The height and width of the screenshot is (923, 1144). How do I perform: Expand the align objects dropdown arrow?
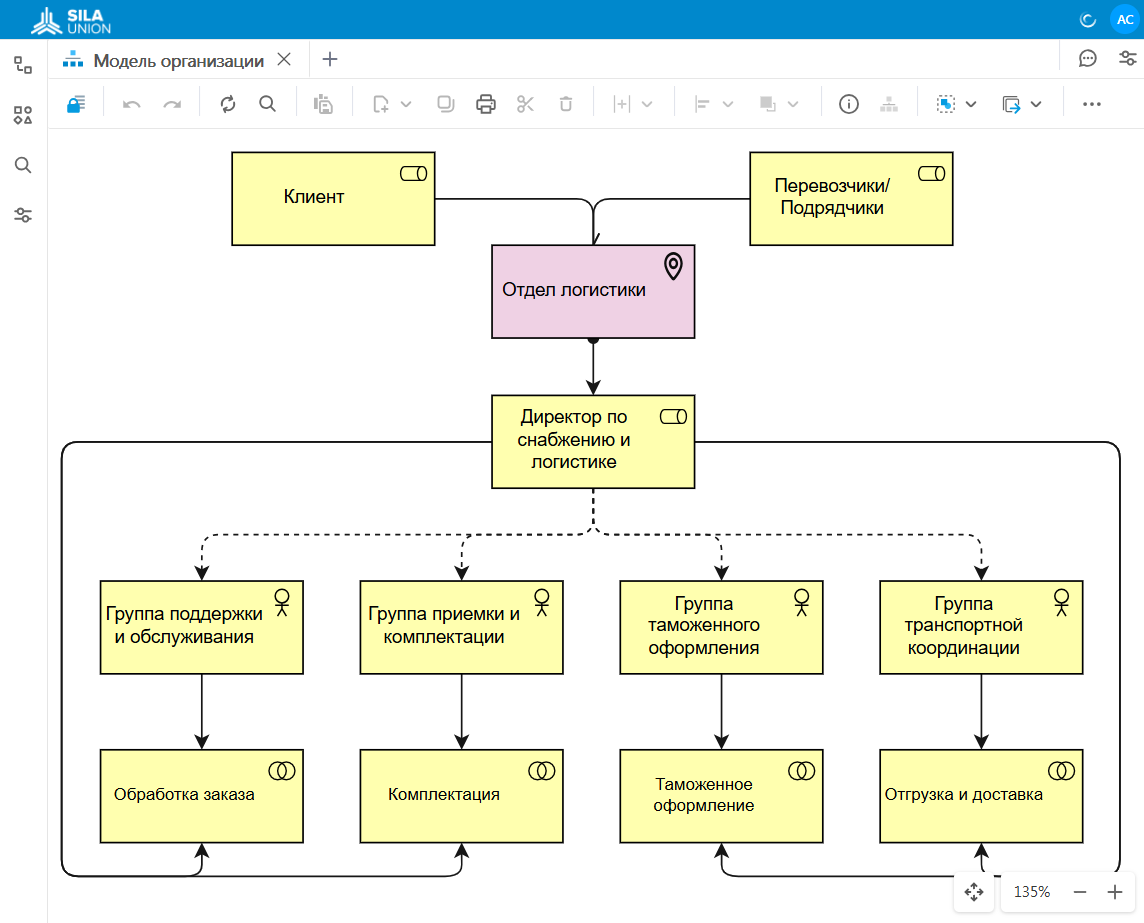(727, 104)
